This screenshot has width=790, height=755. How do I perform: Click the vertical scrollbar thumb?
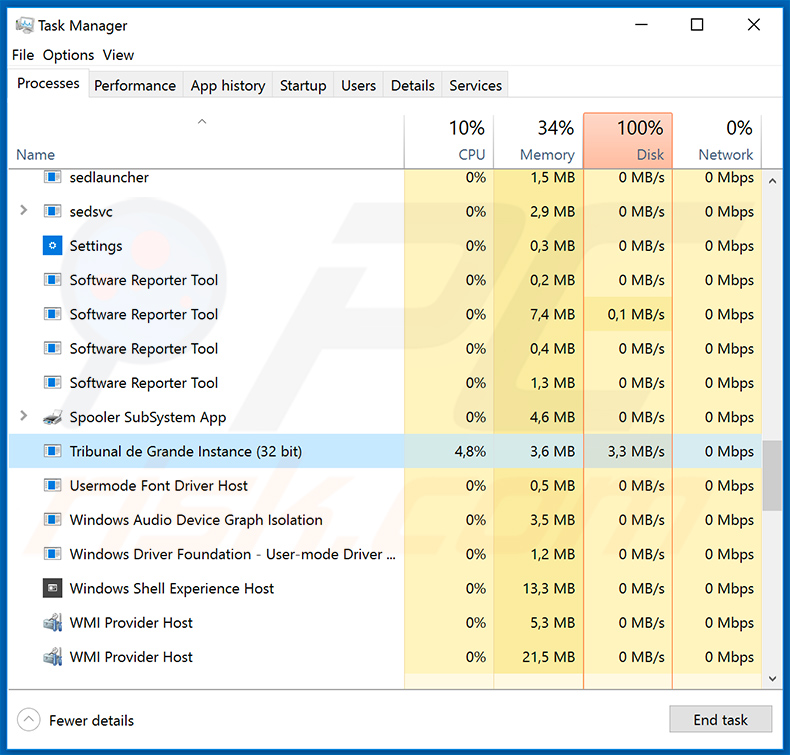772,476
